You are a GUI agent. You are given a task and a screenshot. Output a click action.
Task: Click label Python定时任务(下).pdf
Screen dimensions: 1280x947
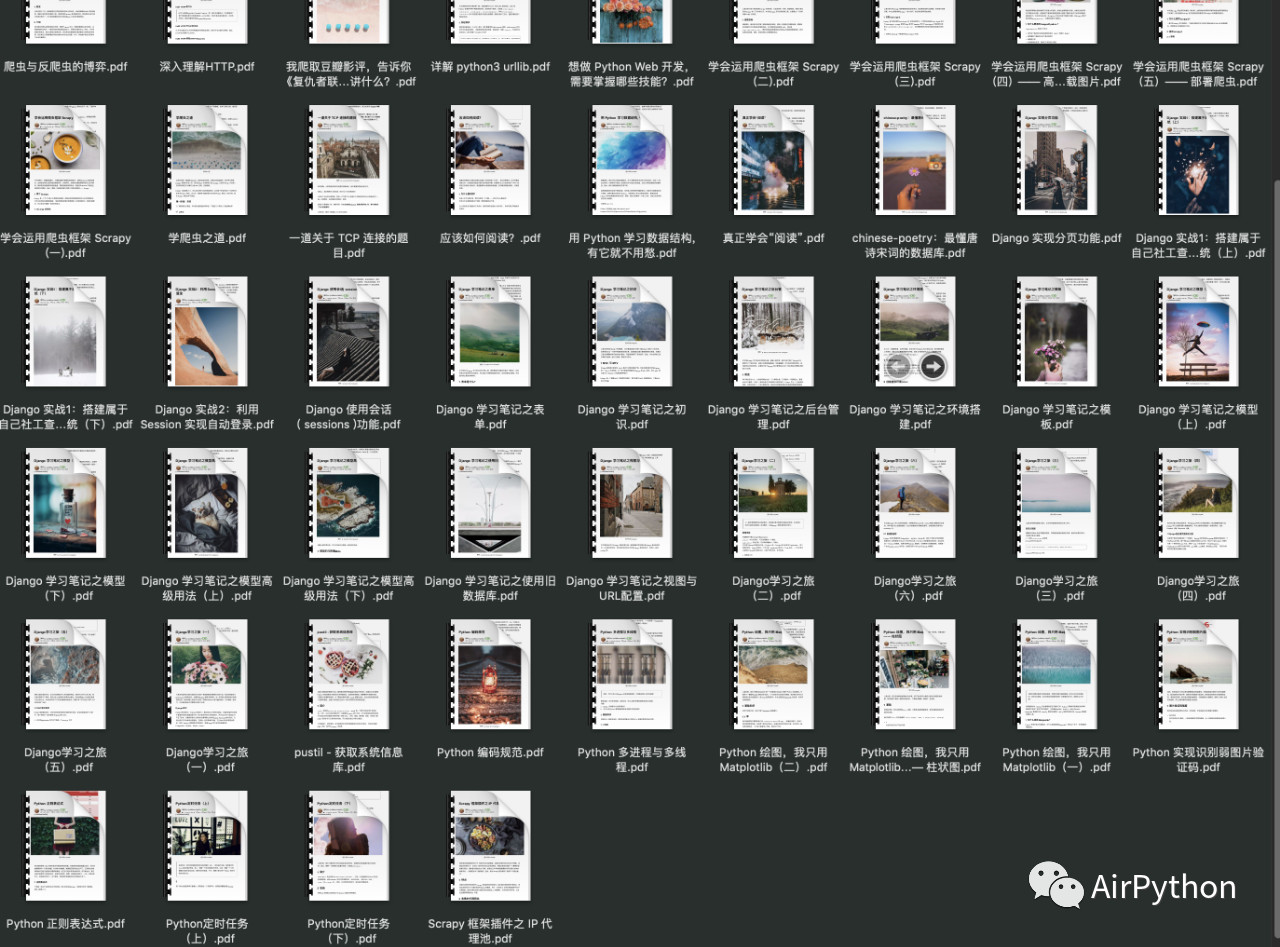349,931
